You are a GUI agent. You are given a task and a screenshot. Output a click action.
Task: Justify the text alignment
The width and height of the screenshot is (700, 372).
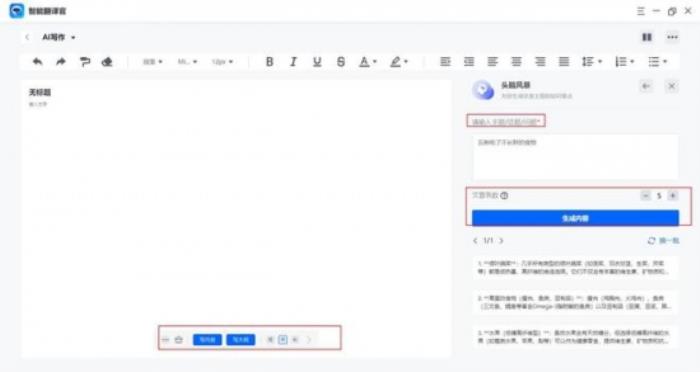click(x=564, y=62)
